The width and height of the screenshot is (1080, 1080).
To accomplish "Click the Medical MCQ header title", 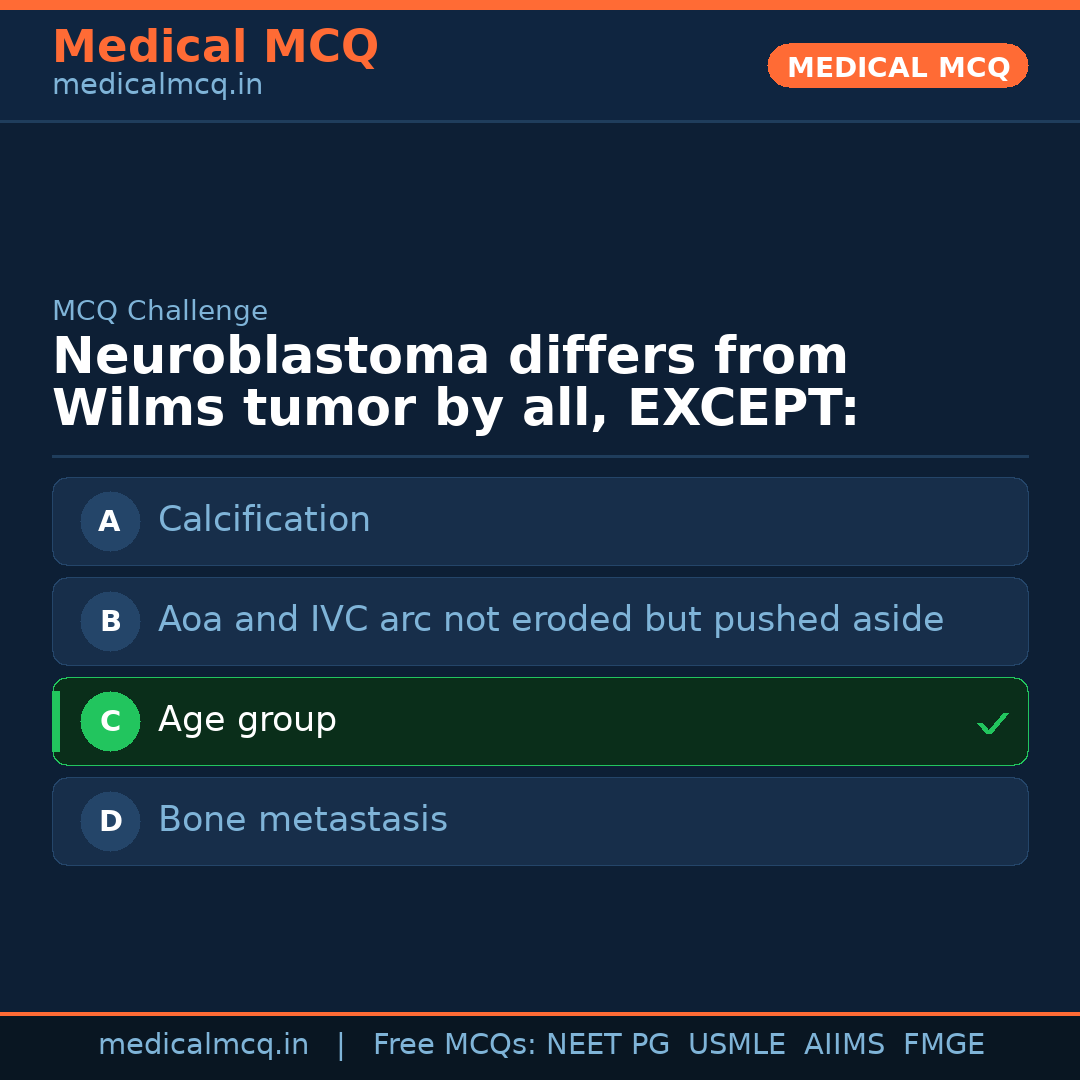I will (x=215, y=47).
